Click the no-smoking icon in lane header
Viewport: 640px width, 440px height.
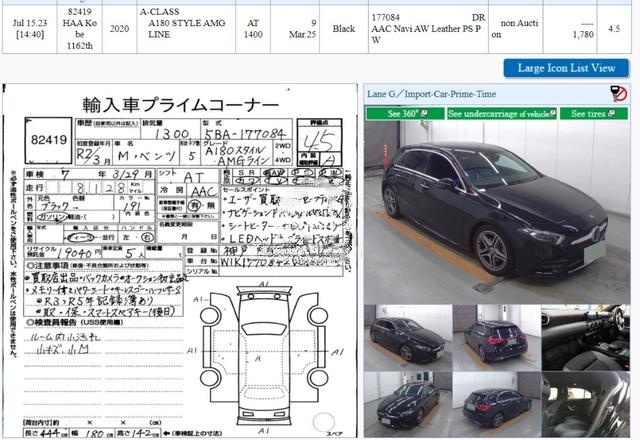(x=619, y=94)
